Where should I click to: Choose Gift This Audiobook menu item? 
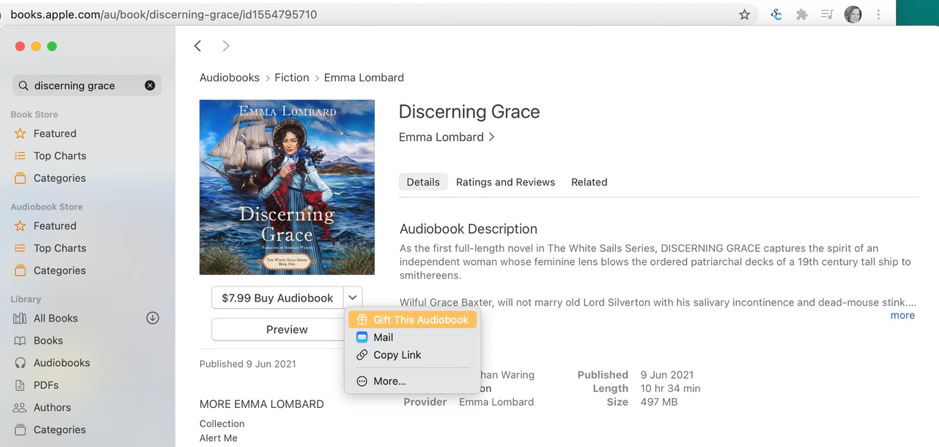(413, 320)
